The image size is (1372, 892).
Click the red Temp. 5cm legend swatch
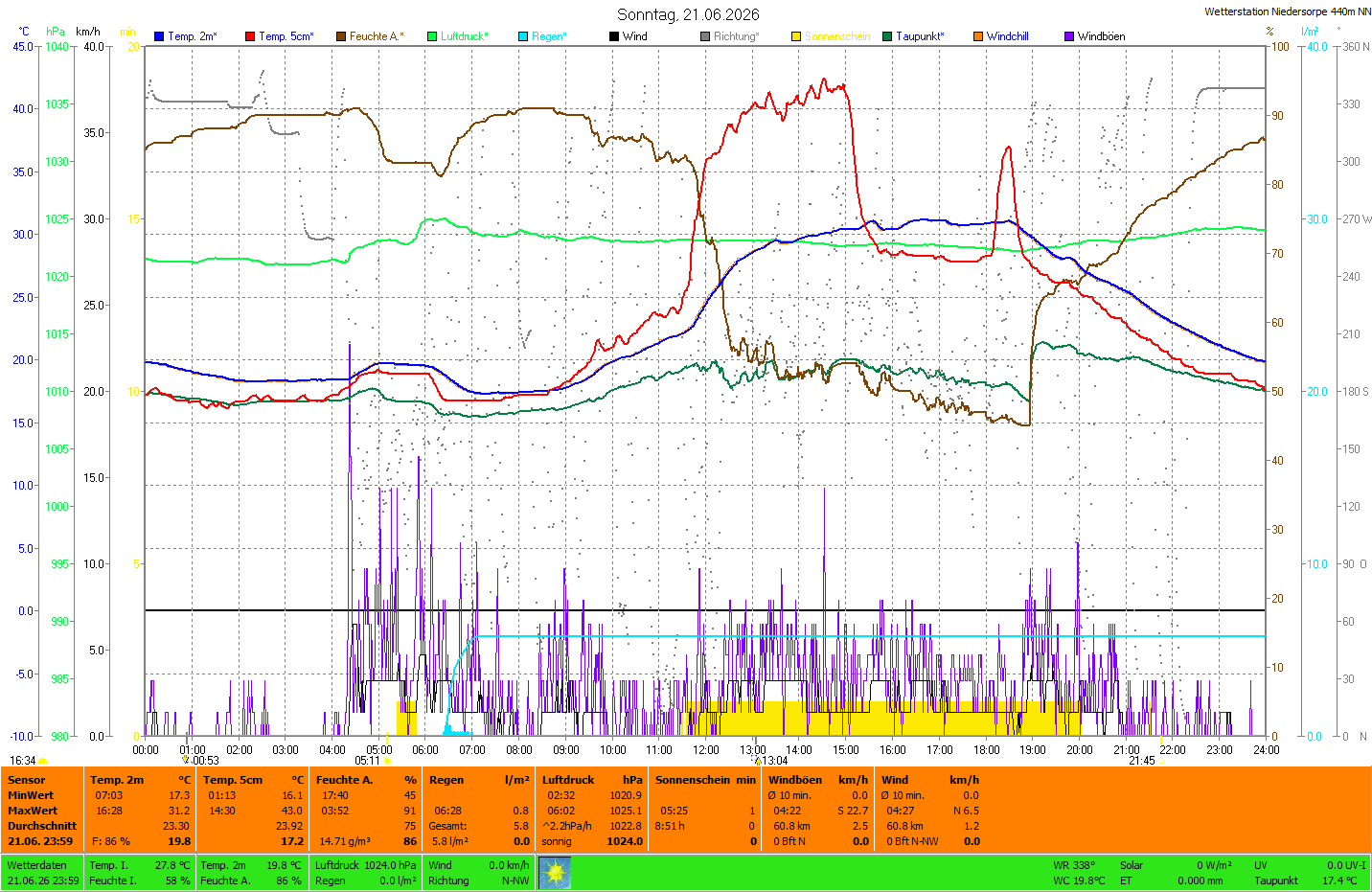point(250,36)
